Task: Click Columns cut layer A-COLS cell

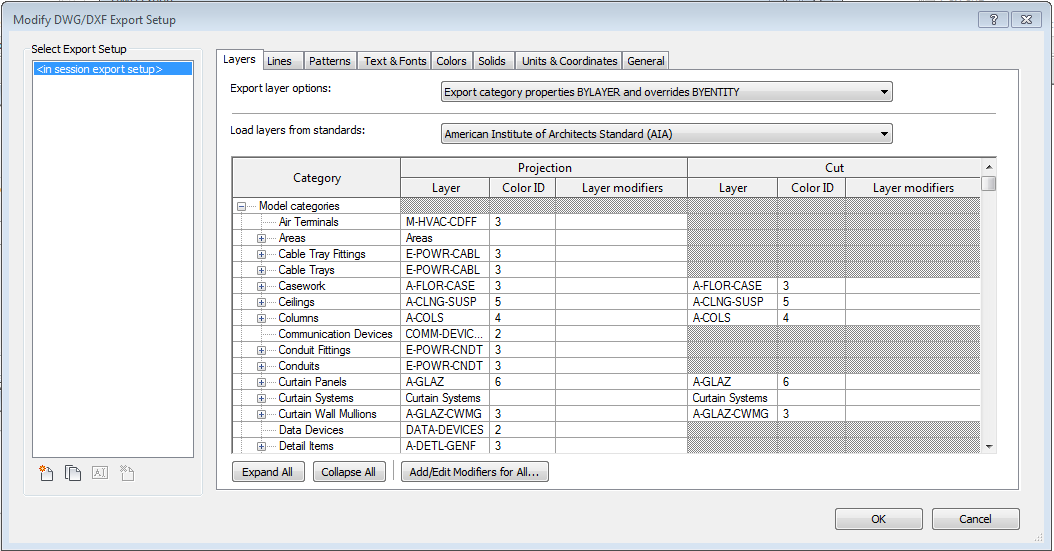Action: [x=732, y=318]
